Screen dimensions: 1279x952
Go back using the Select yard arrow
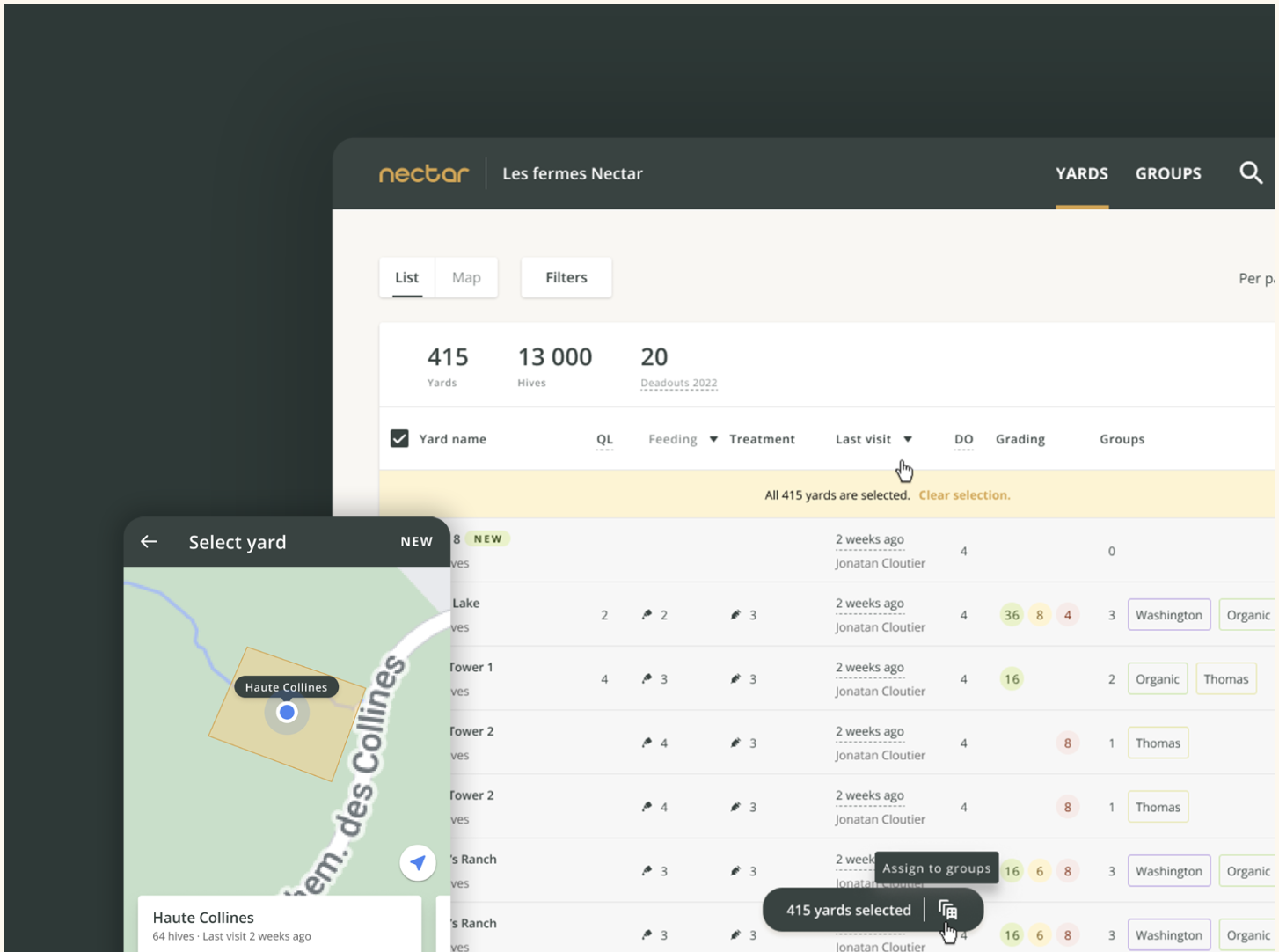pos(149,541)
